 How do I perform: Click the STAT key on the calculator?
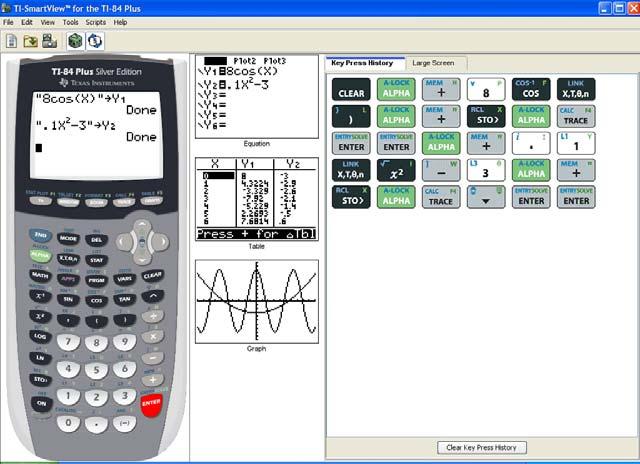click(96, 260)
